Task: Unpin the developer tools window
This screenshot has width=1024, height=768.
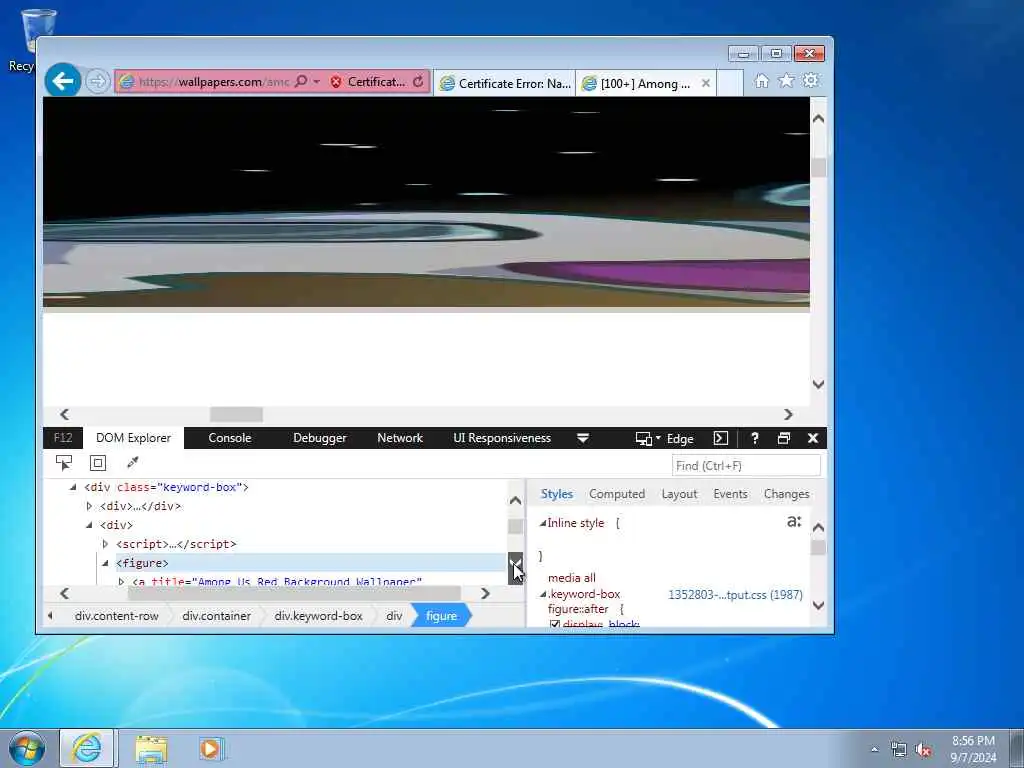Action: (784, 438)
